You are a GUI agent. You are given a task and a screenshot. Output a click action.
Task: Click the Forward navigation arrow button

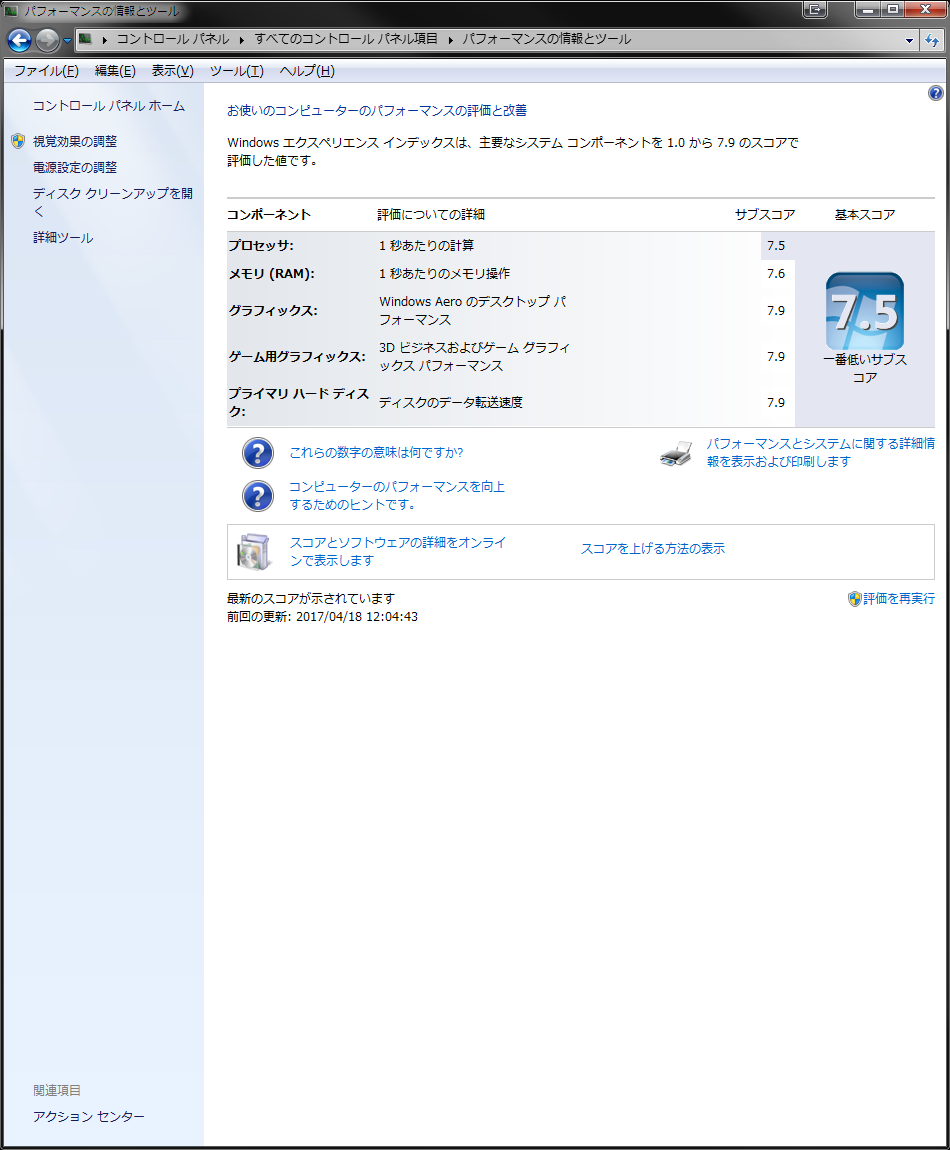[47, 40]
